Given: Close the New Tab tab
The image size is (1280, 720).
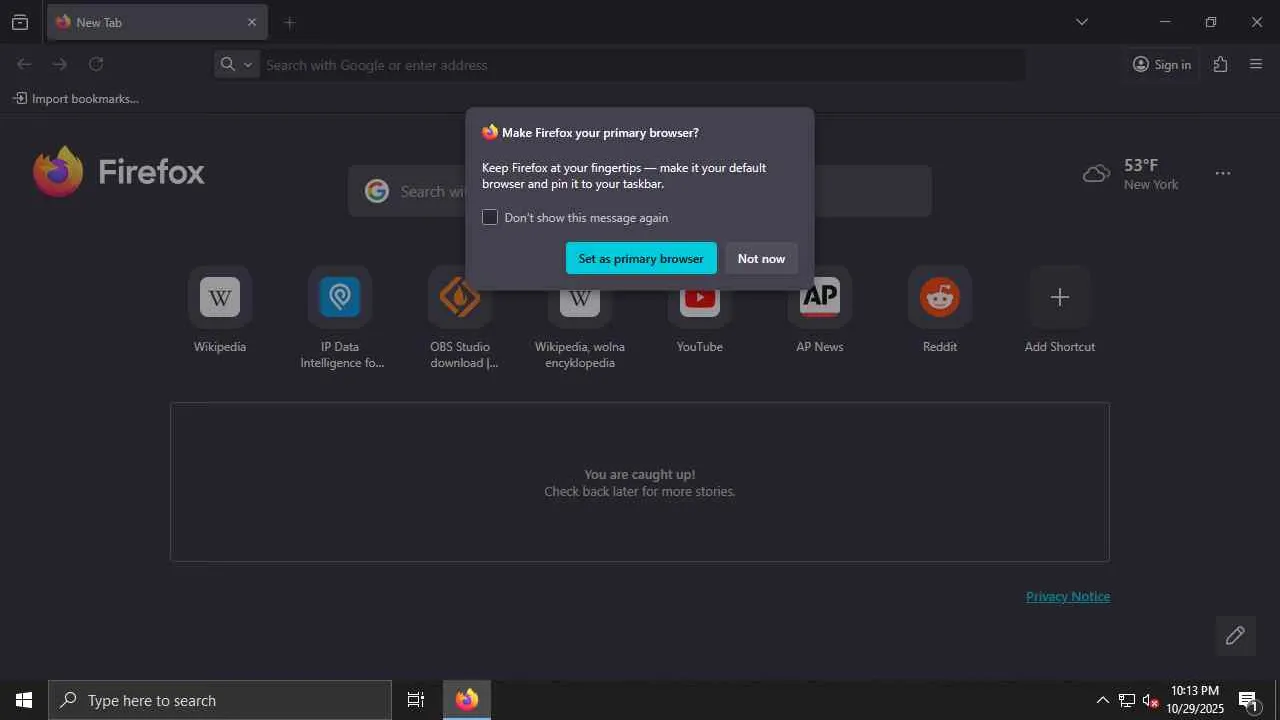Looking at the screenshot, I should point(252,22).
